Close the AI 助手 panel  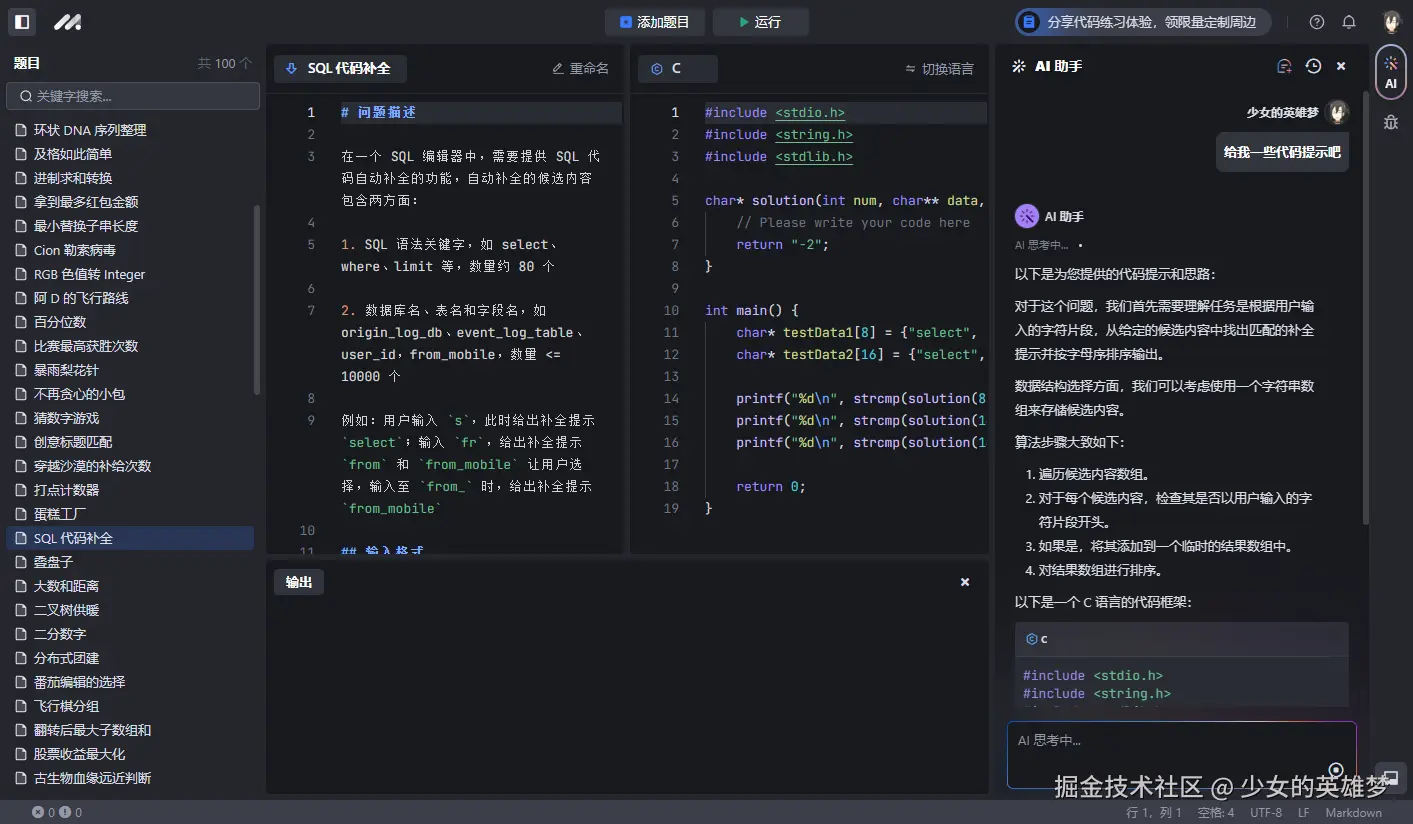click(x=1341, y=66)
